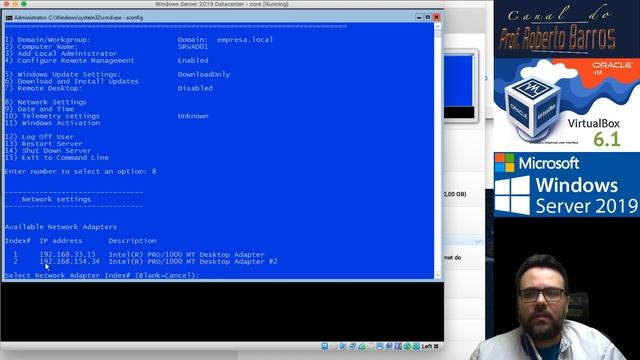Click the 'SRVAD01' computer name value
Screen dimensions: 640x360
coord(193,47)
